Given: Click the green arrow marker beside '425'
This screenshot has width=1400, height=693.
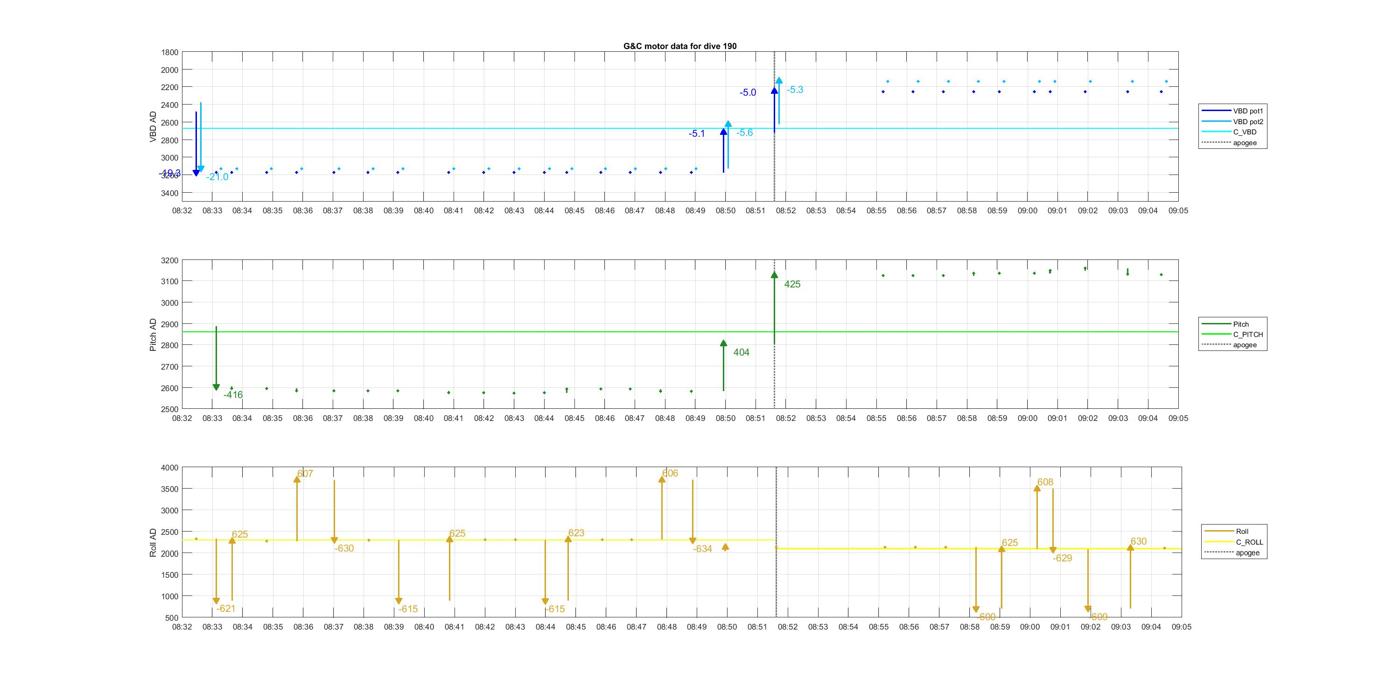Looking at the screenshot, I should [x=774, y=275].
